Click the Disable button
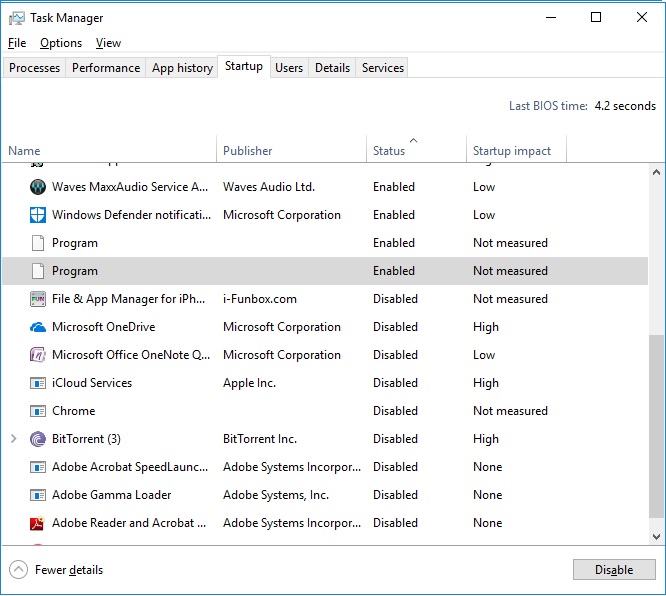 (x=614, y=570)
